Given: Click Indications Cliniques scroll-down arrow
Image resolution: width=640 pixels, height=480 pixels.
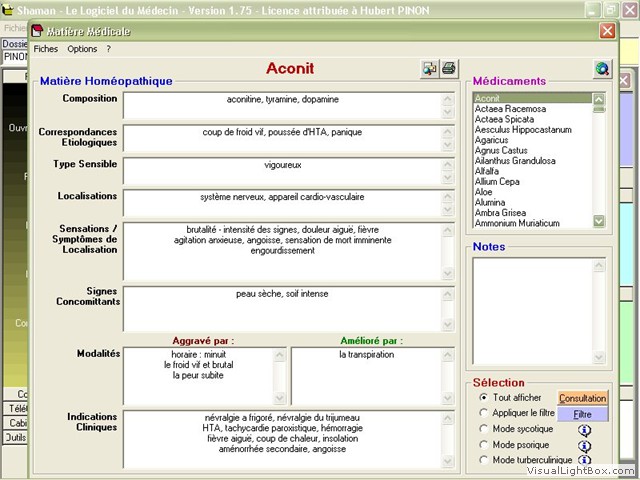Looking at the screenshot, I should 448,461.
